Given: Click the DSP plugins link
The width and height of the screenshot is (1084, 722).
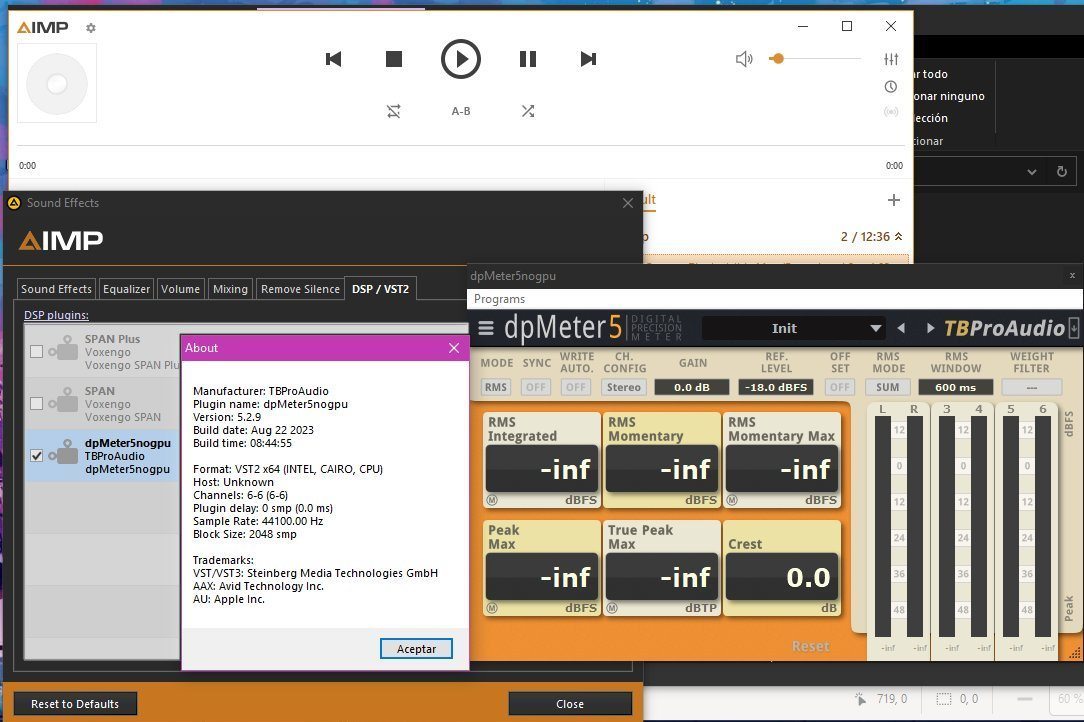Looking at the screenshot, I should (x=56, y=315).
